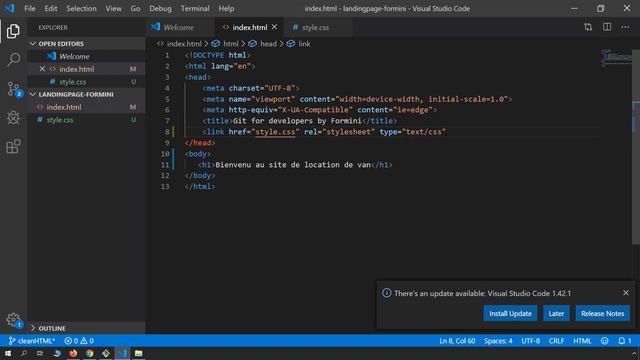The image size is (640, 360).
Task: Open the Edit menu
Action: pos(51,8)
